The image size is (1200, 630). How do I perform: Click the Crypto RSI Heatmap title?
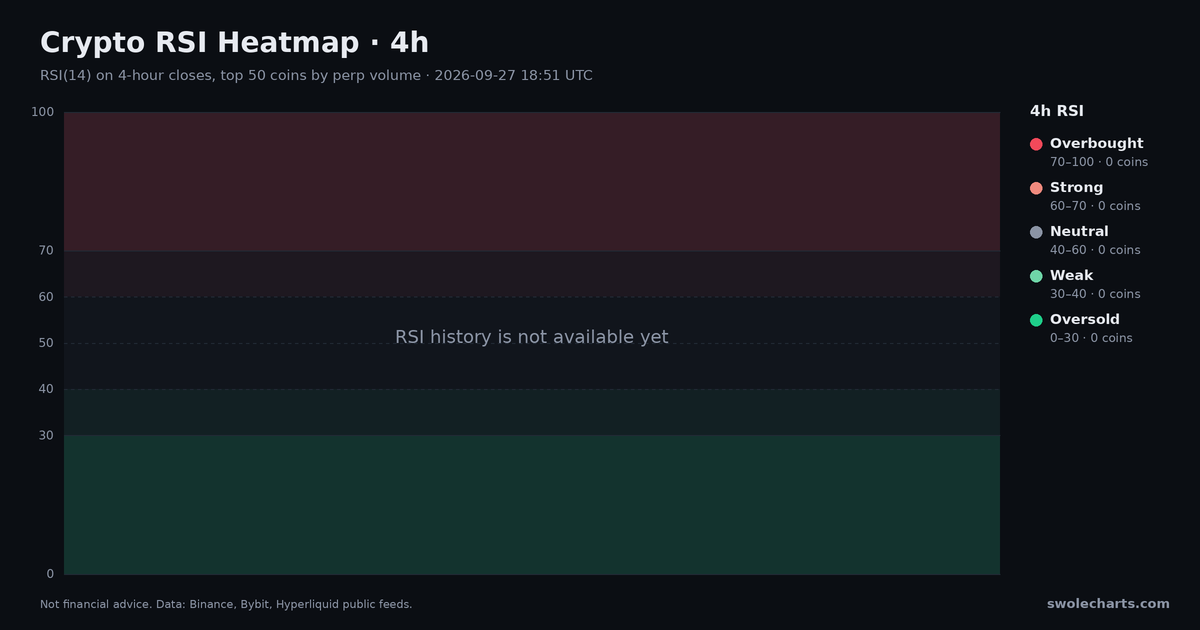(234, 43)
